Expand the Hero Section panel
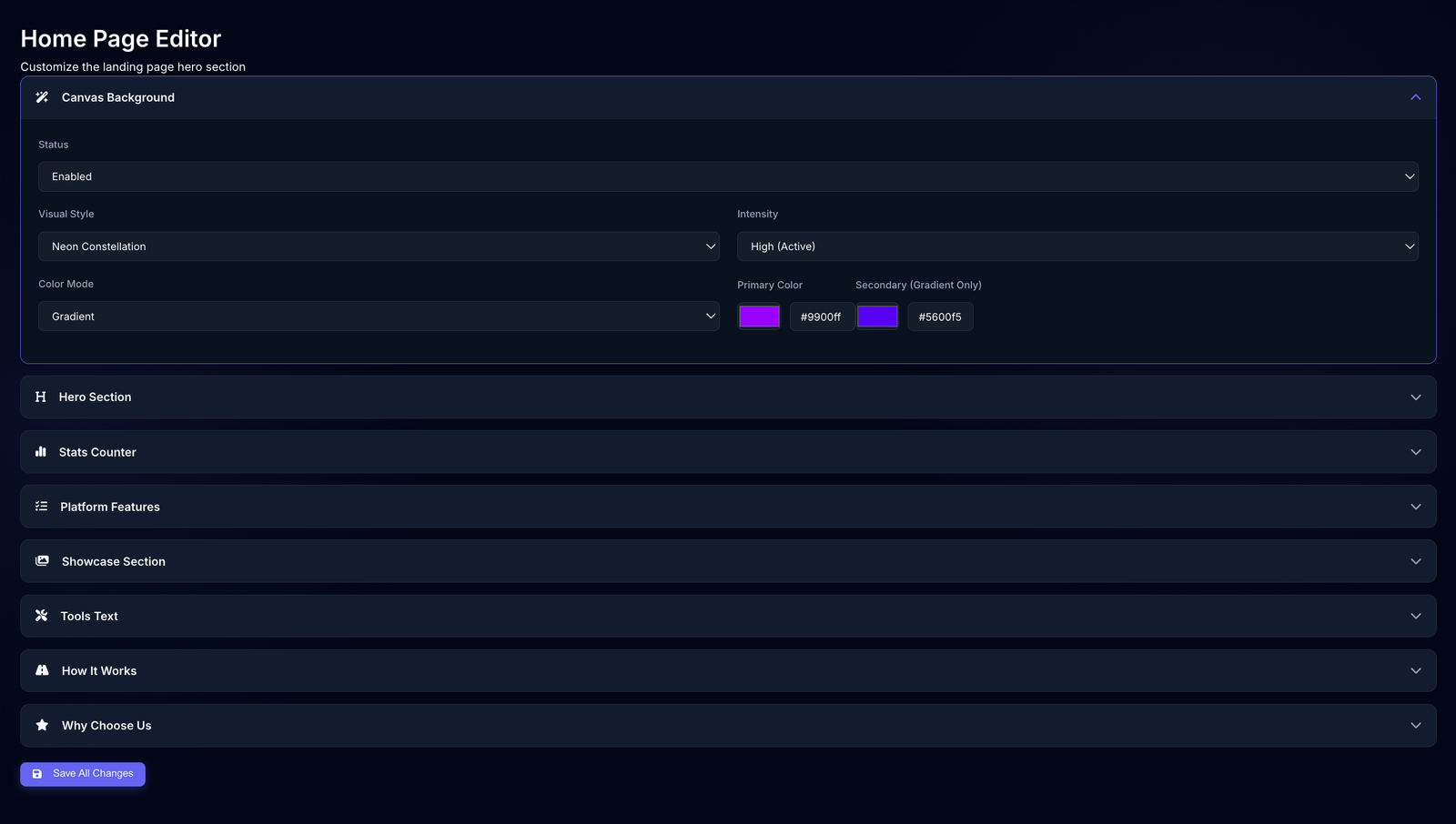1456x824 pixels. coord(1415,397)
